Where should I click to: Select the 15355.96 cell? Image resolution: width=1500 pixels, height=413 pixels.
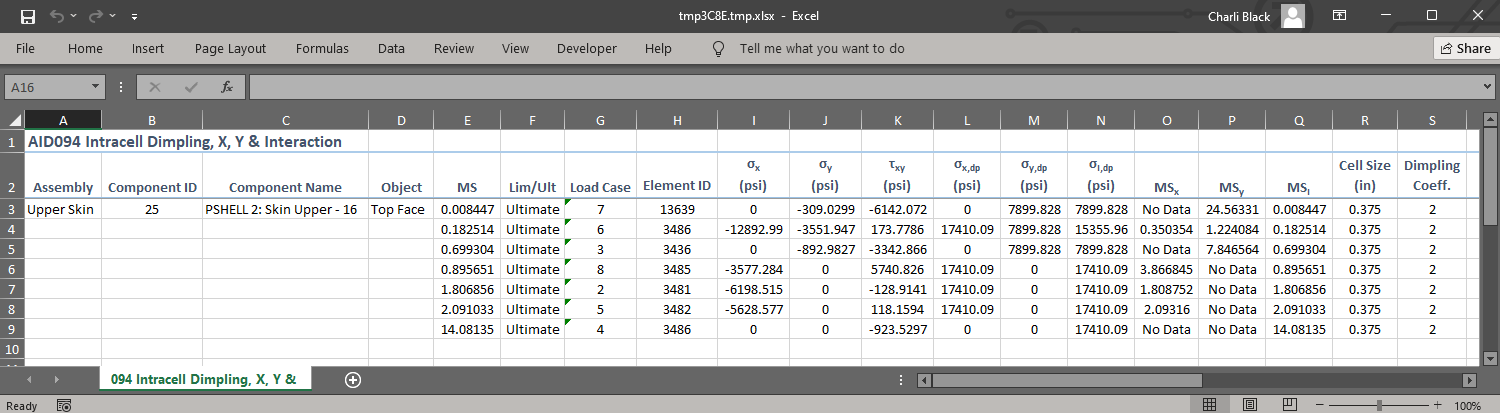tap(1100, 229)
